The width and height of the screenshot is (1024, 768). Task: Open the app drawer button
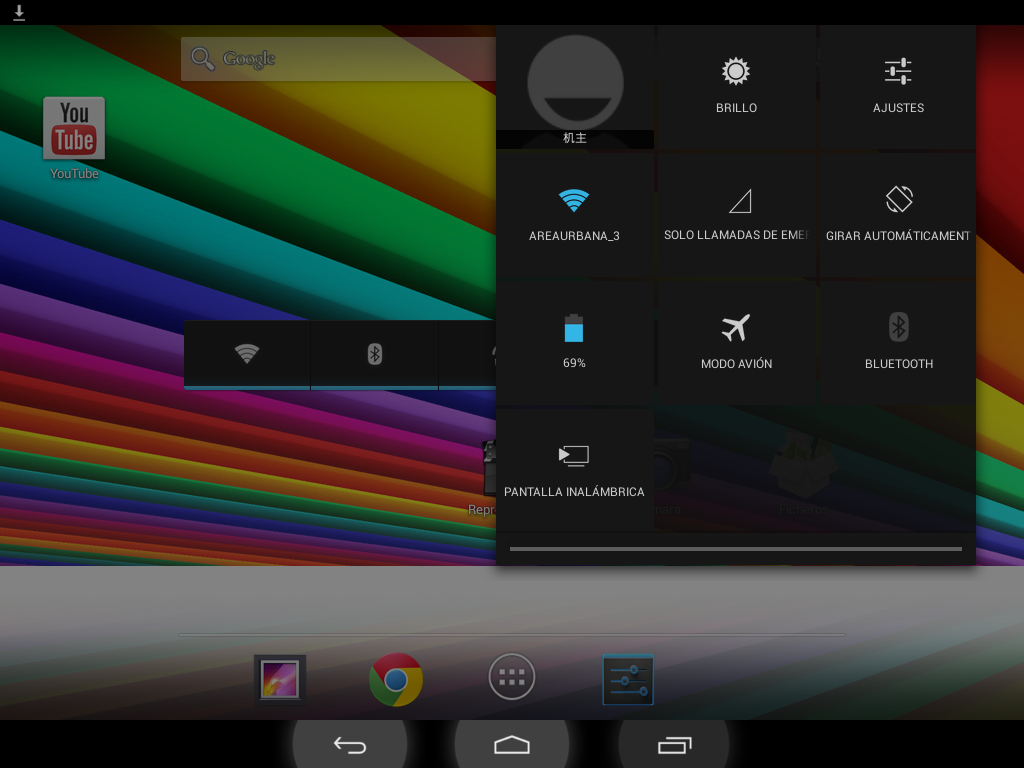coord(512,677)
